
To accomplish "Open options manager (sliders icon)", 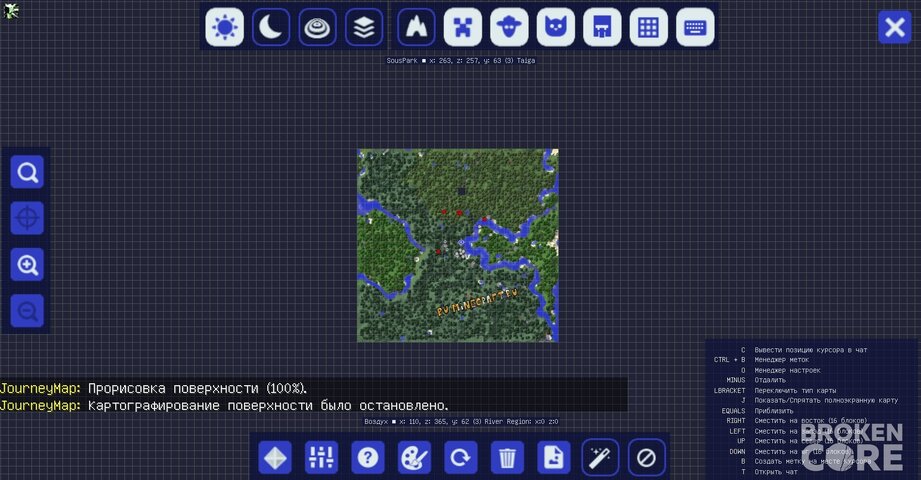I will [321, 457].
